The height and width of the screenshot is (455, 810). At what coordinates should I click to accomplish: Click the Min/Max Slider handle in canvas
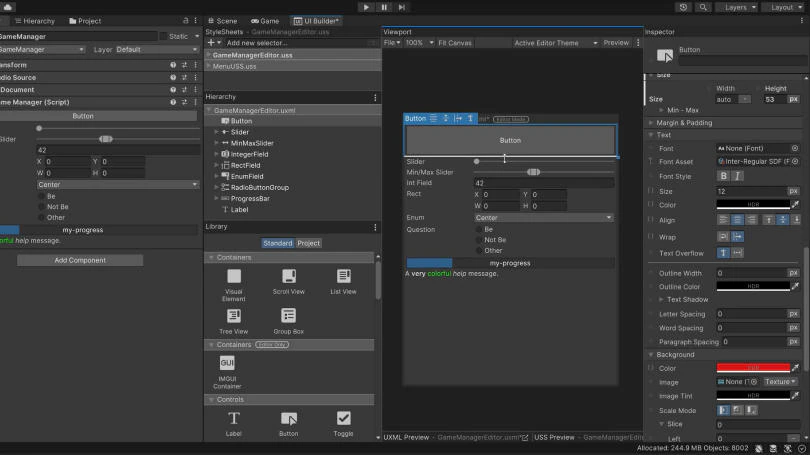pos(533,172)
